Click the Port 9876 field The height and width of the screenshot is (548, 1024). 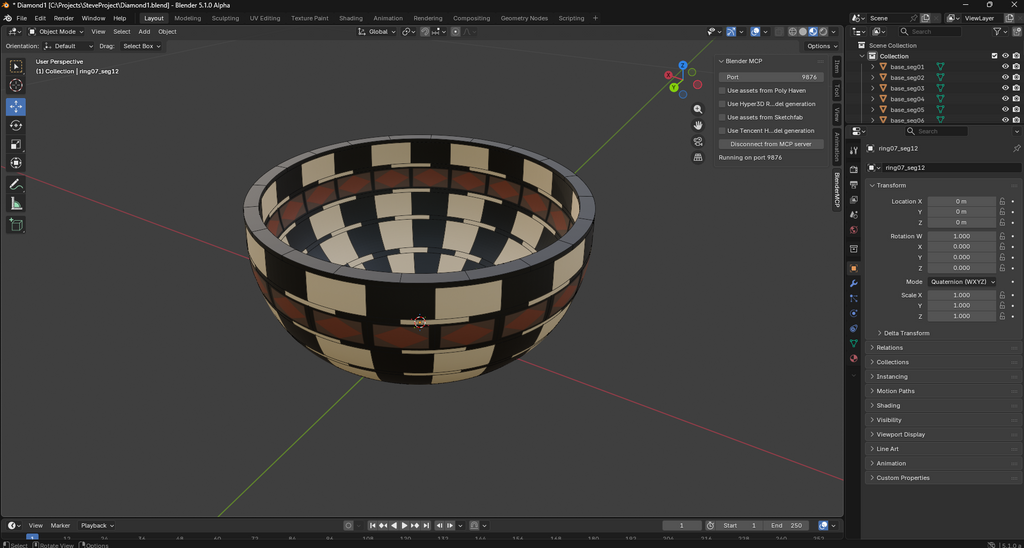(771, 77)
